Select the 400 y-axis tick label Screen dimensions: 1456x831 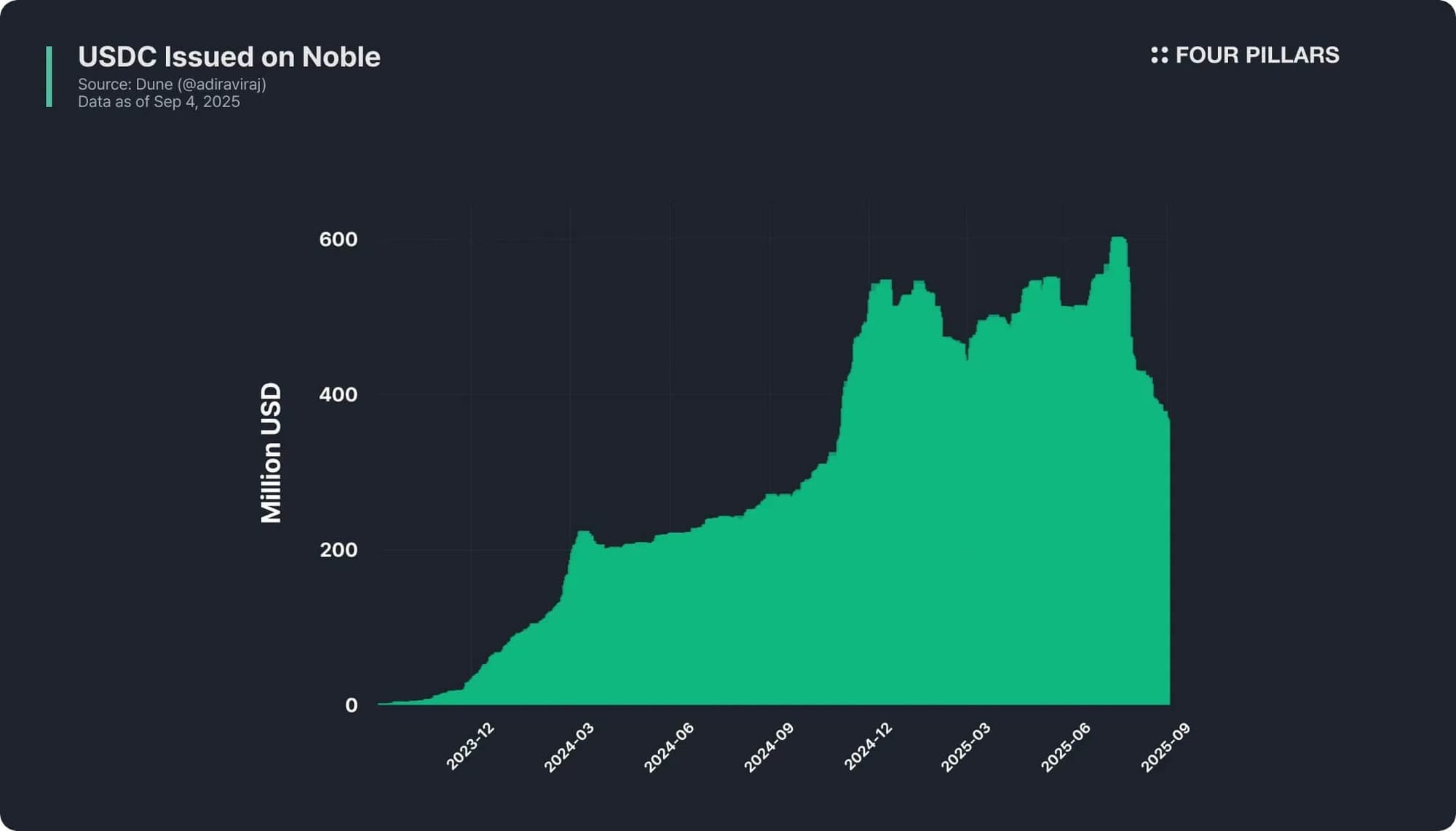(x=339, y=395)
